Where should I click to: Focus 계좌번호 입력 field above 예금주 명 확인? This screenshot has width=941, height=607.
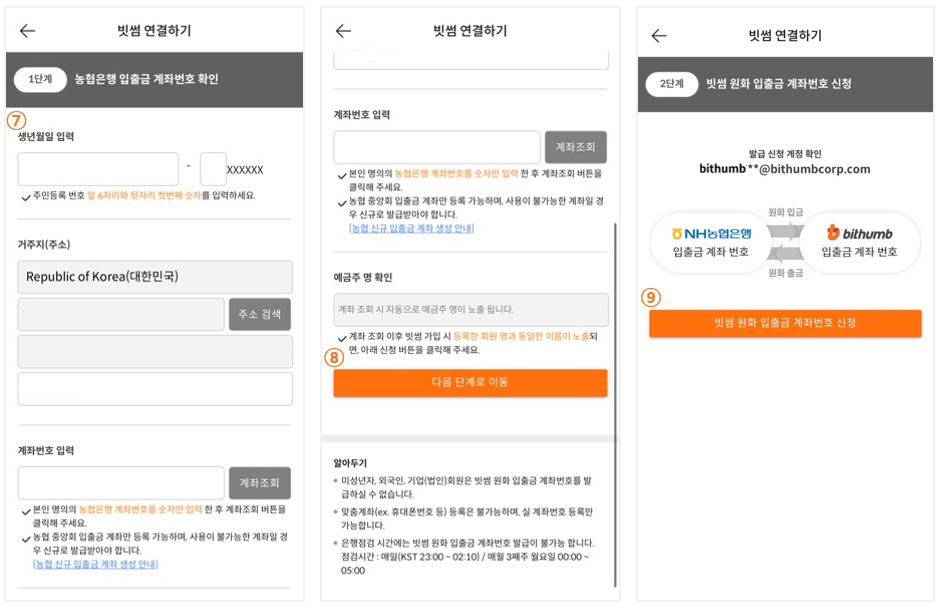pyautogui.click(x=437, y=147)
